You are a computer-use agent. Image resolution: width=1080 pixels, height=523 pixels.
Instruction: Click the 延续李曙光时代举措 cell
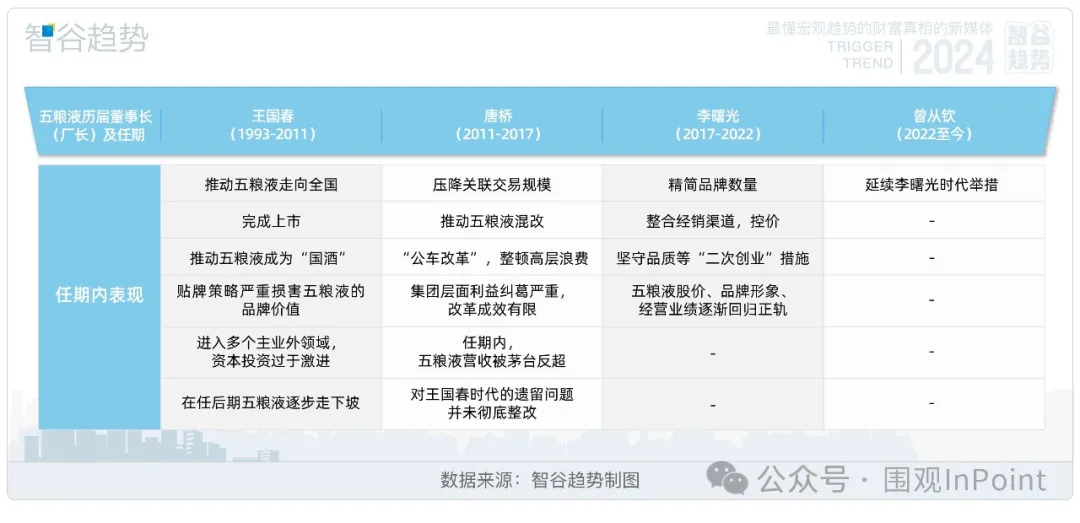coord(932,184)
